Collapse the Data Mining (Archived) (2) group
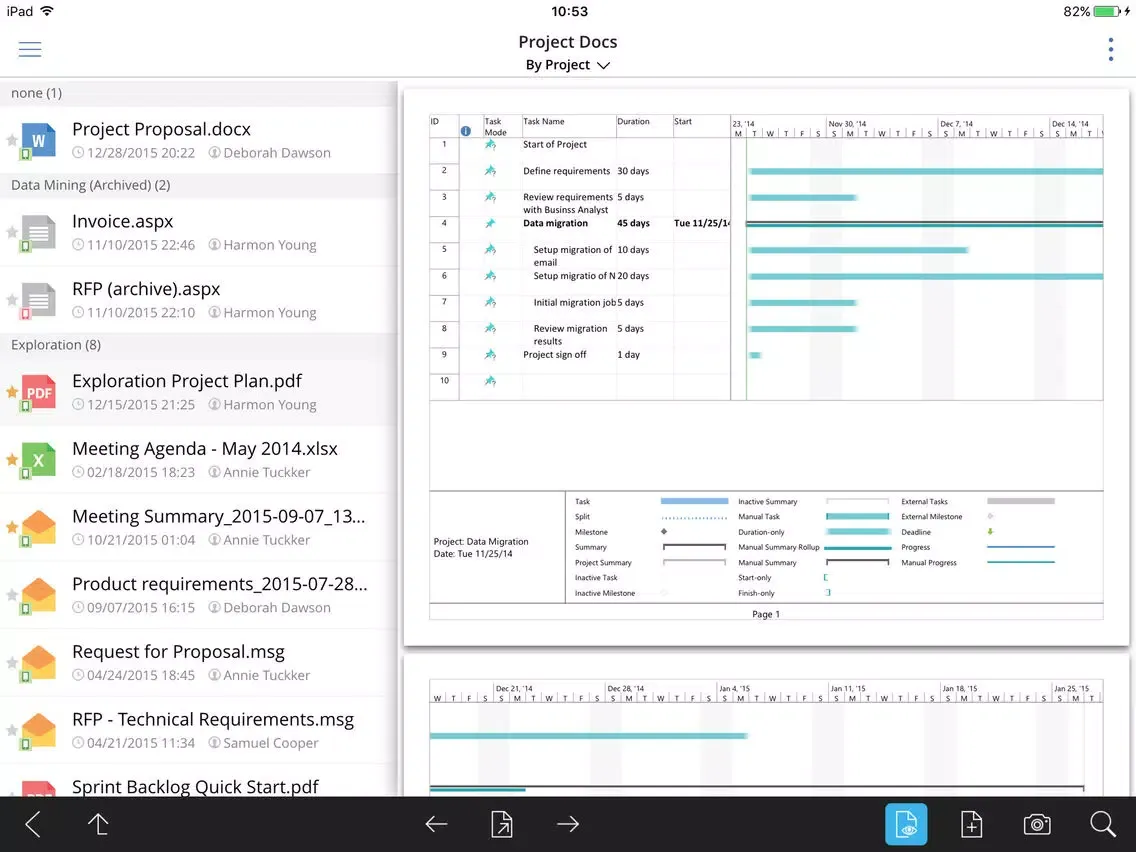 (199, 185)
